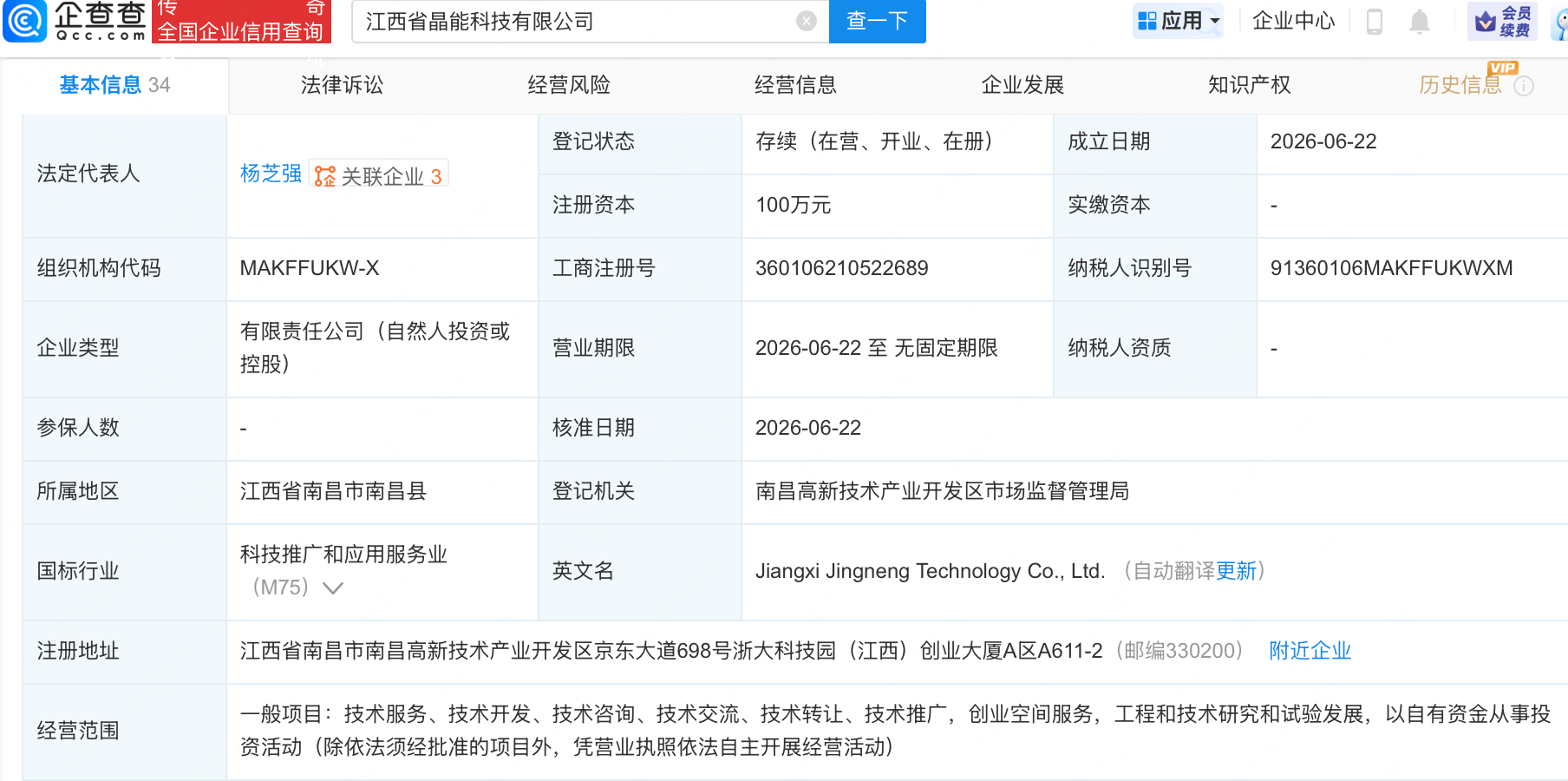Screen dimensions: 1568x781
Task: Select taxpayer ID 91360106MAKFFUKWXM
Action: coord(1391,268)
